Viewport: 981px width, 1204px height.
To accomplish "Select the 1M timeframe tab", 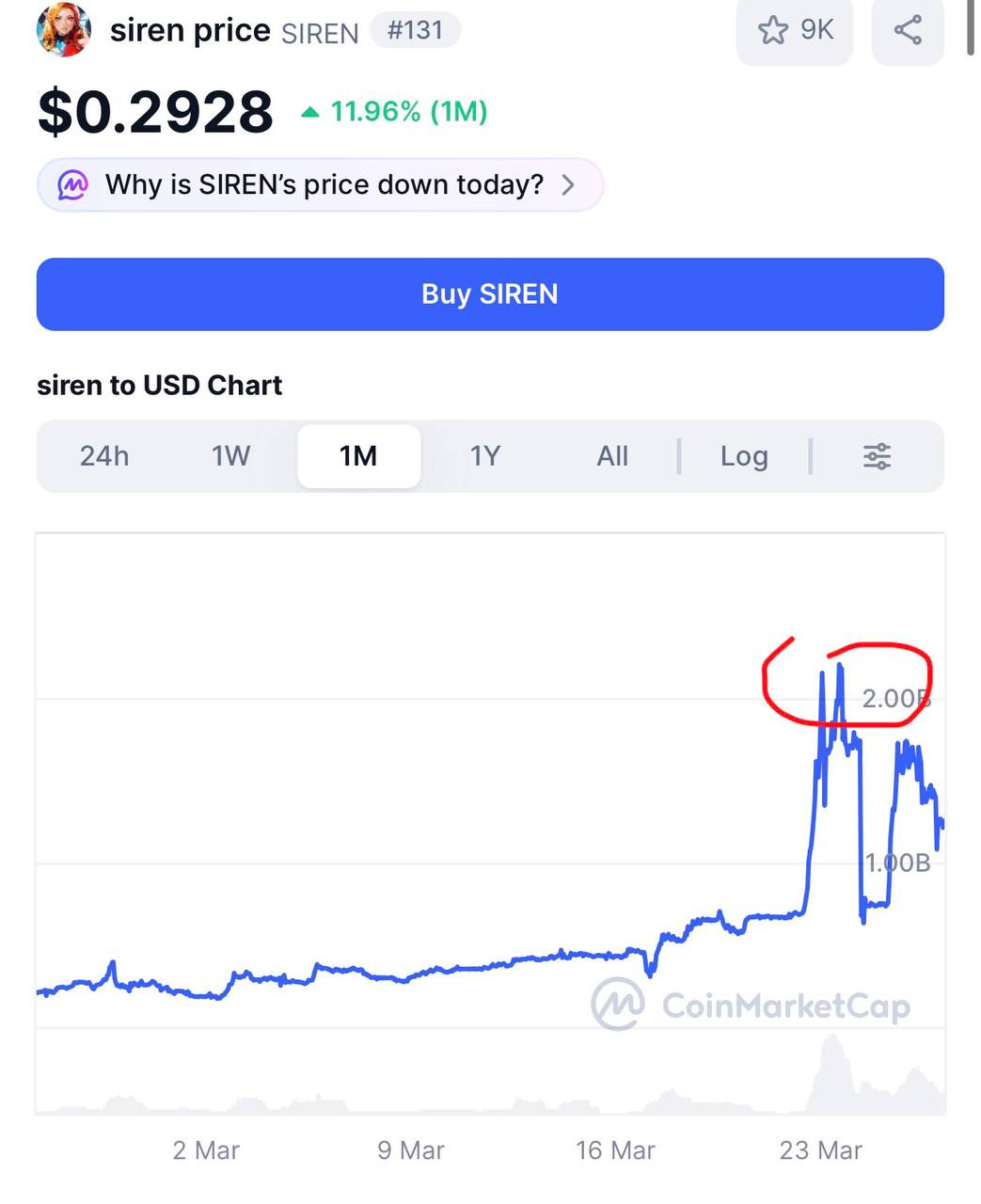I will point(358,456).
